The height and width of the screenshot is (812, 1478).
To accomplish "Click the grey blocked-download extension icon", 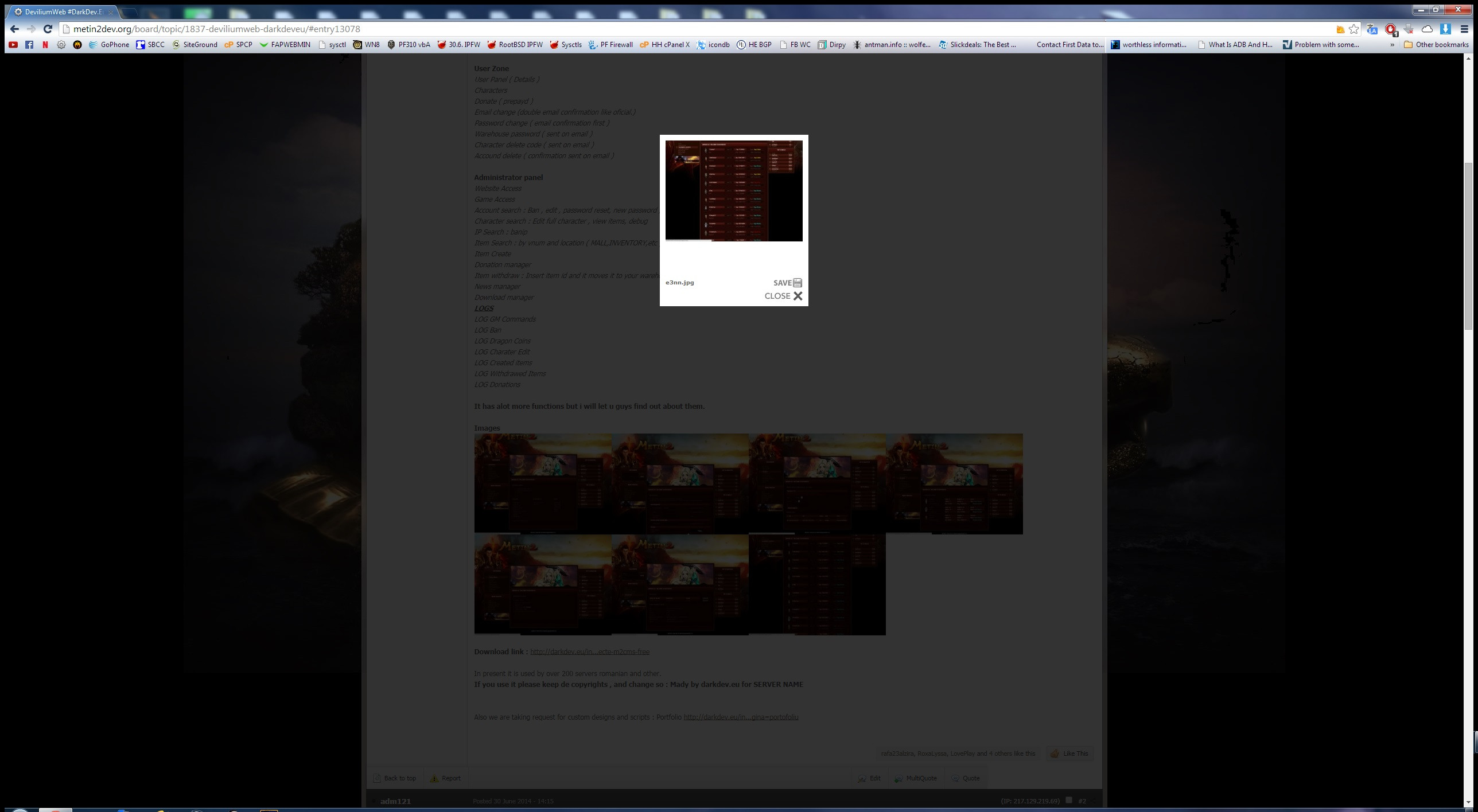I will tap(1409, 29).
